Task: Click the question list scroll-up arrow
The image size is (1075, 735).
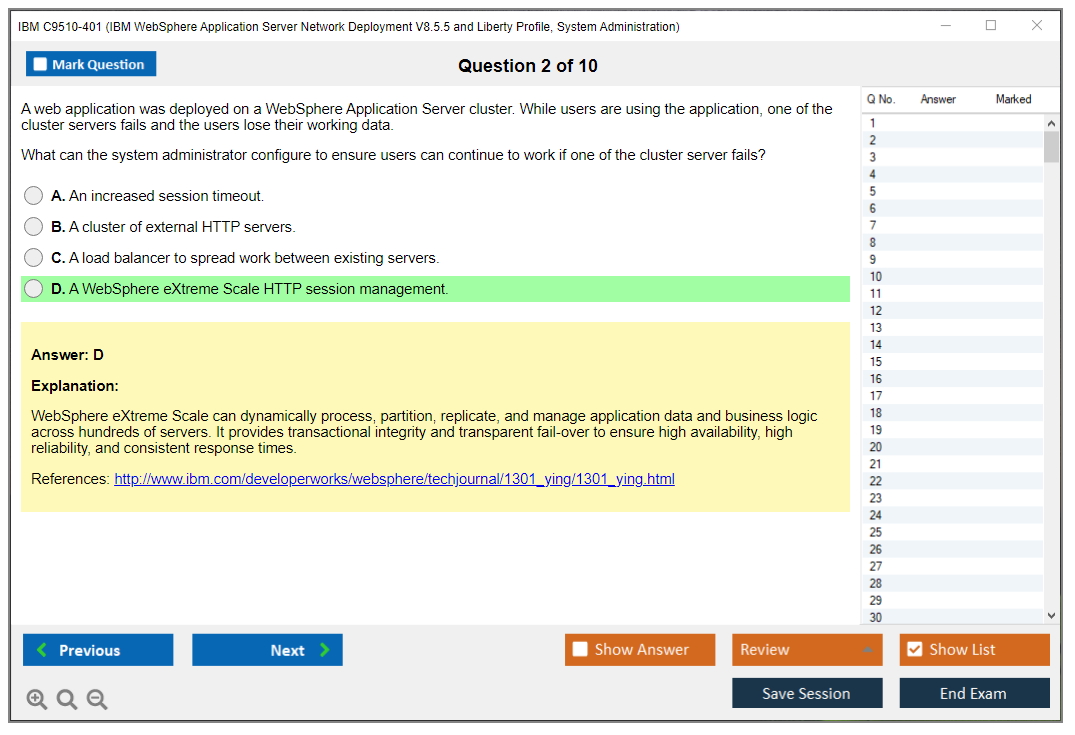Action: pyautogui.click(x=1050, y=123)
